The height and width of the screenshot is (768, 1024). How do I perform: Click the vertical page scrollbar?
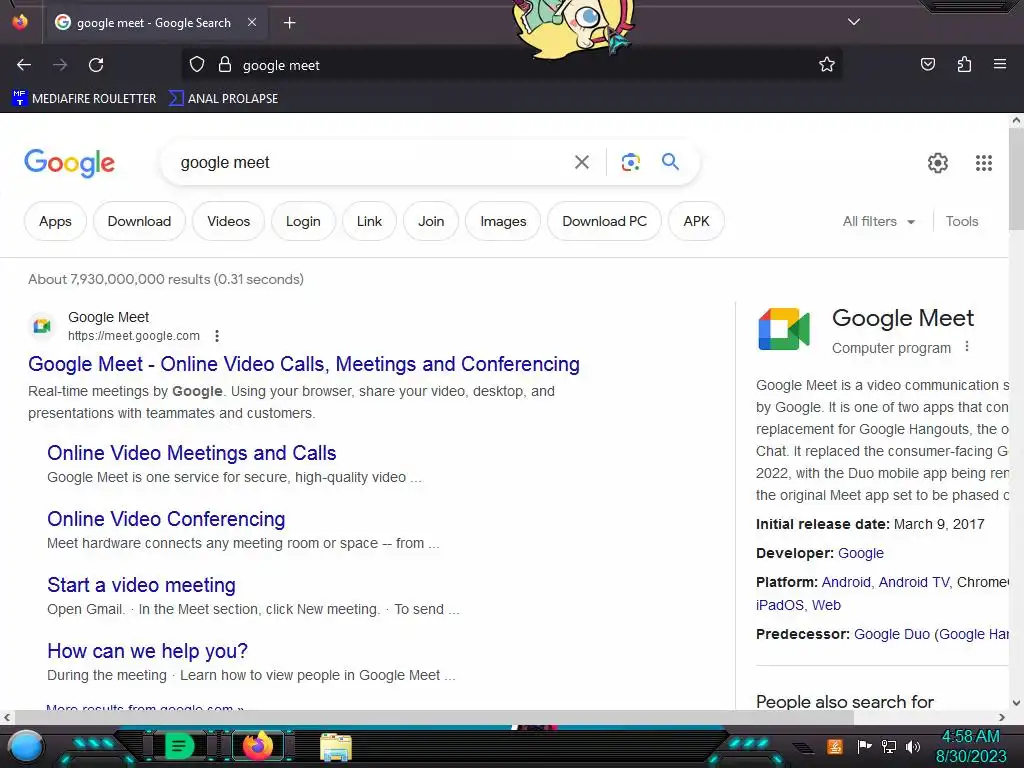coord(1016,178)
